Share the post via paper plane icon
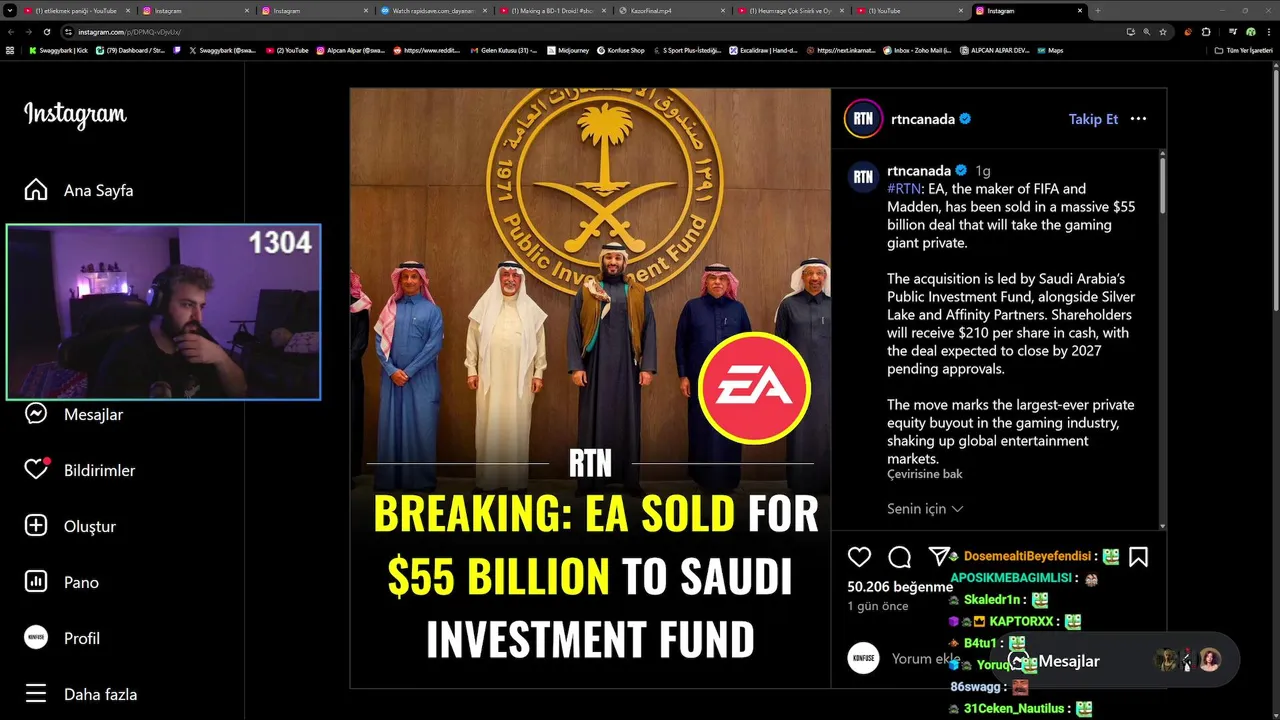Viewport: 1280px width, 720px height. [939, 557]
